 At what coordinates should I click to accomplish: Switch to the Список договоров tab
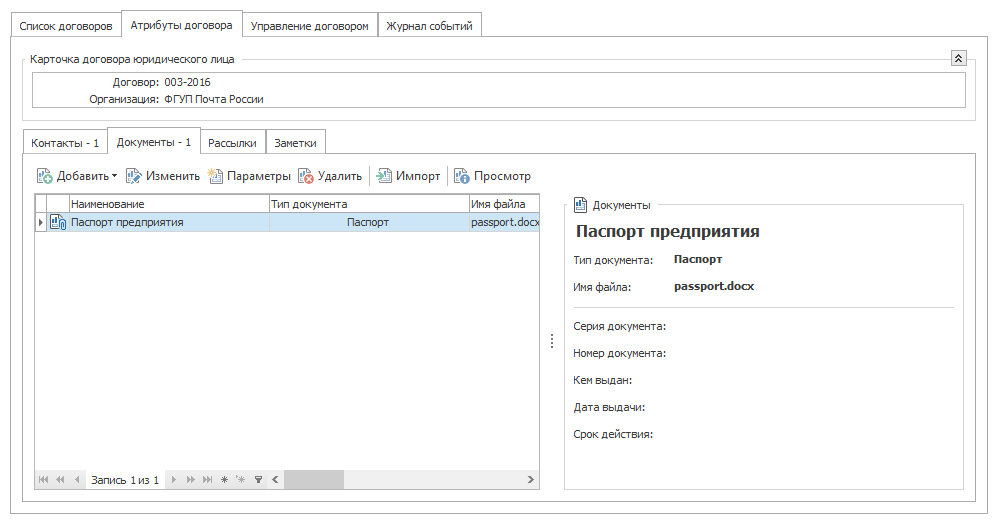click(x=66, y=26)
